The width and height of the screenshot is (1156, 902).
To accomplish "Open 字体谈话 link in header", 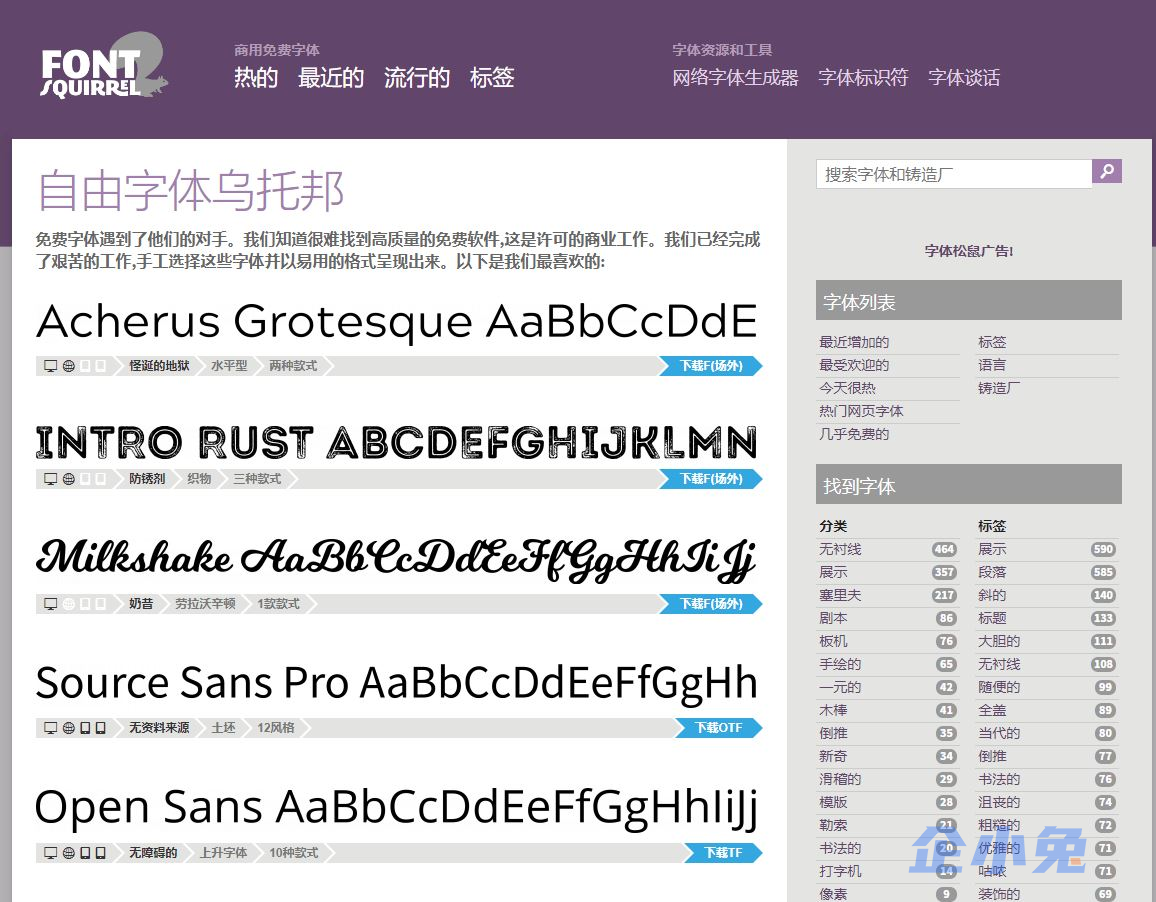I will [964, 77].
